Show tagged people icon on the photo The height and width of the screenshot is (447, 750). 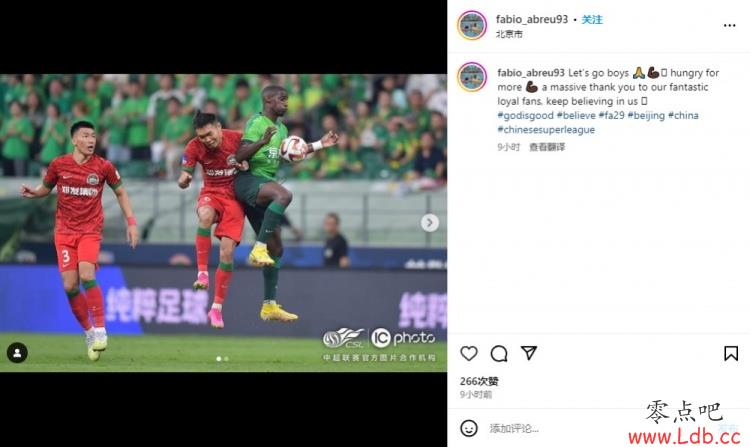tap(17, 353)
